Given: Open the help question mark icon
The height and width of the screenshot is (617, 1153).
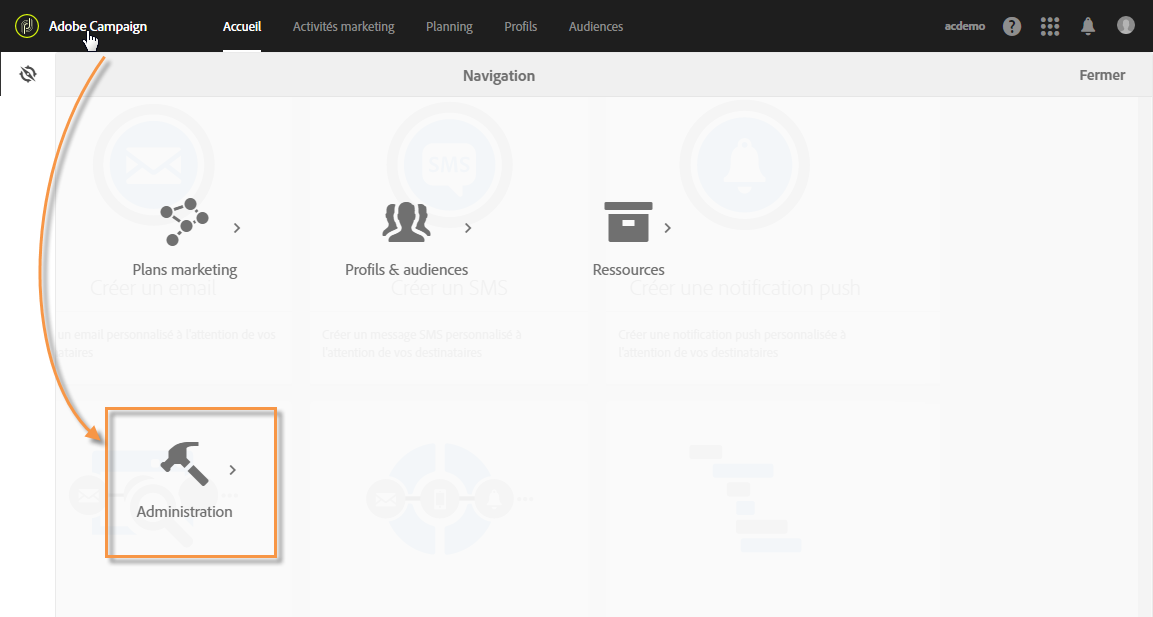Looking at the screenshot, I should pos(1012,26).
